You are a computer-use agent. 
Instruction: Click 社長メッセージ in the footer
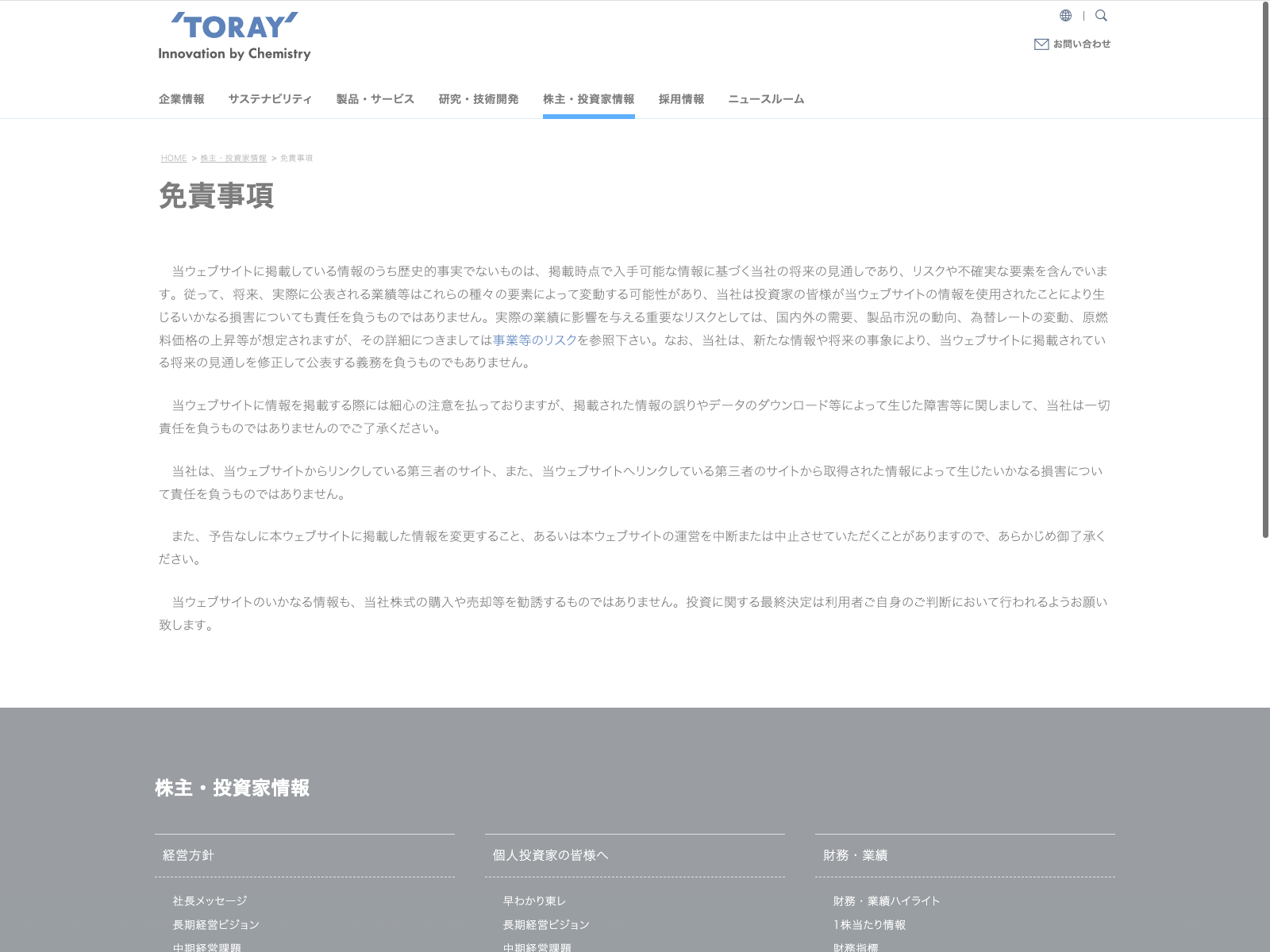(210, 901)
